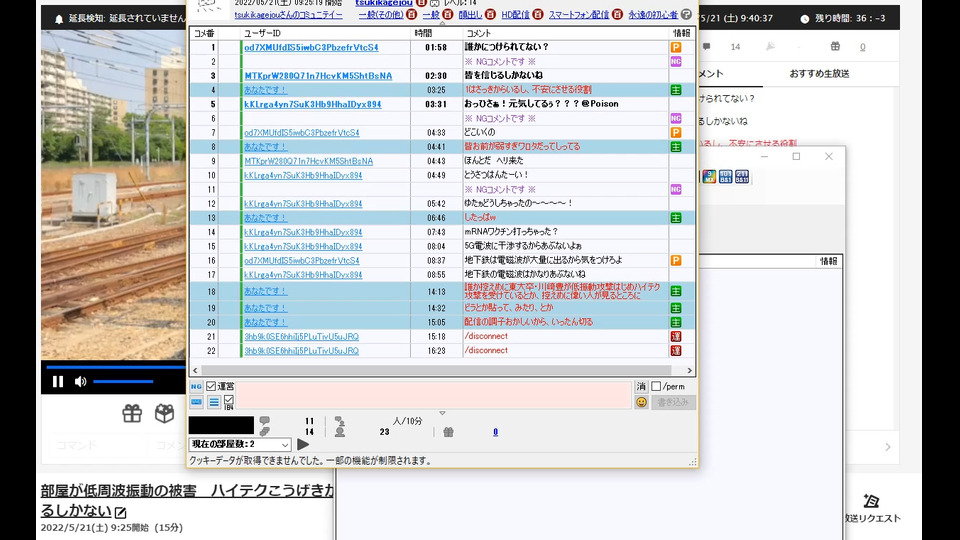Screen dimensions: 960x540
Task: Click user link 3hb9k0SE6hhiIj5PLuTivU5uJRQ on comment 22
Action: coord(301,351)
